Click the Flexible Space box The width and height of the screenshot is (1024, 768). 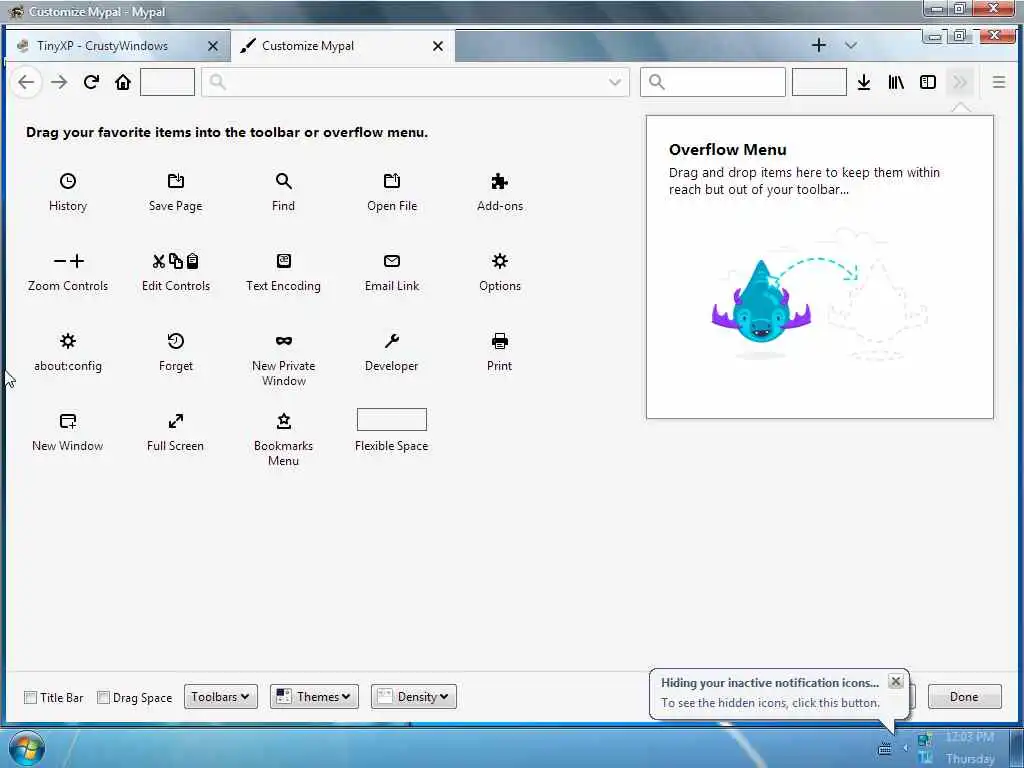point(392,420)
